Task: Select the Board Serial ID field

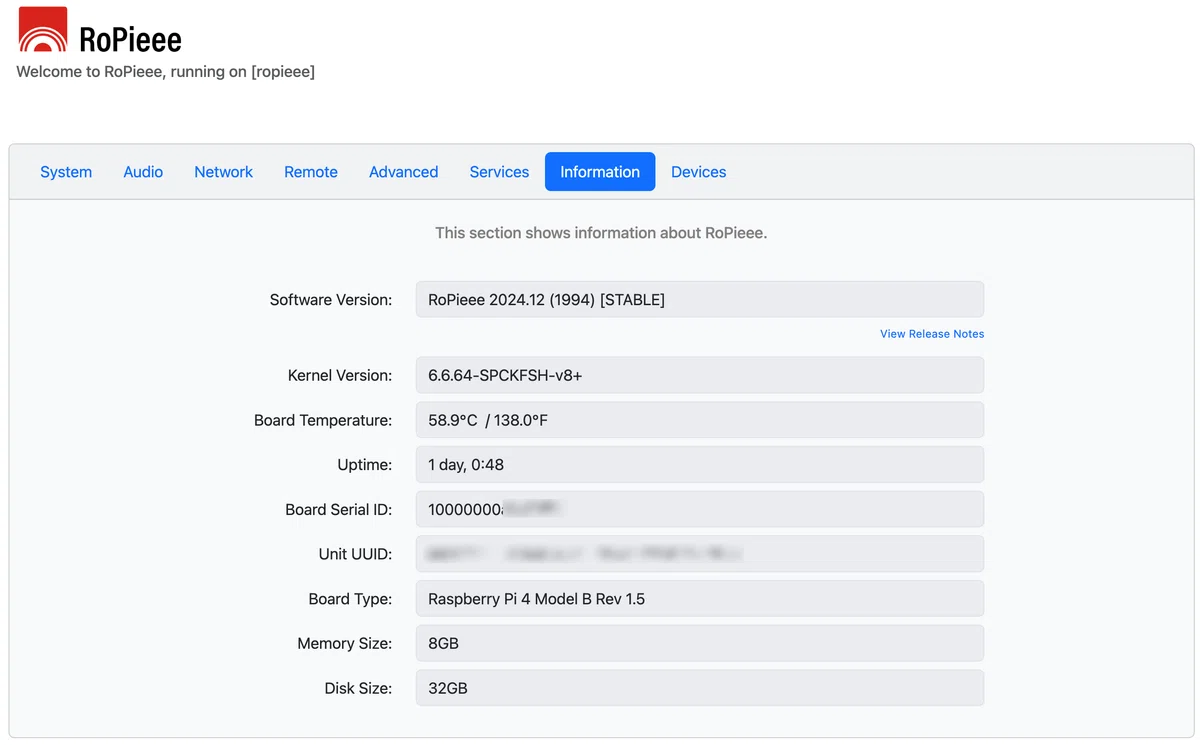Action: [x=700, y=509]
